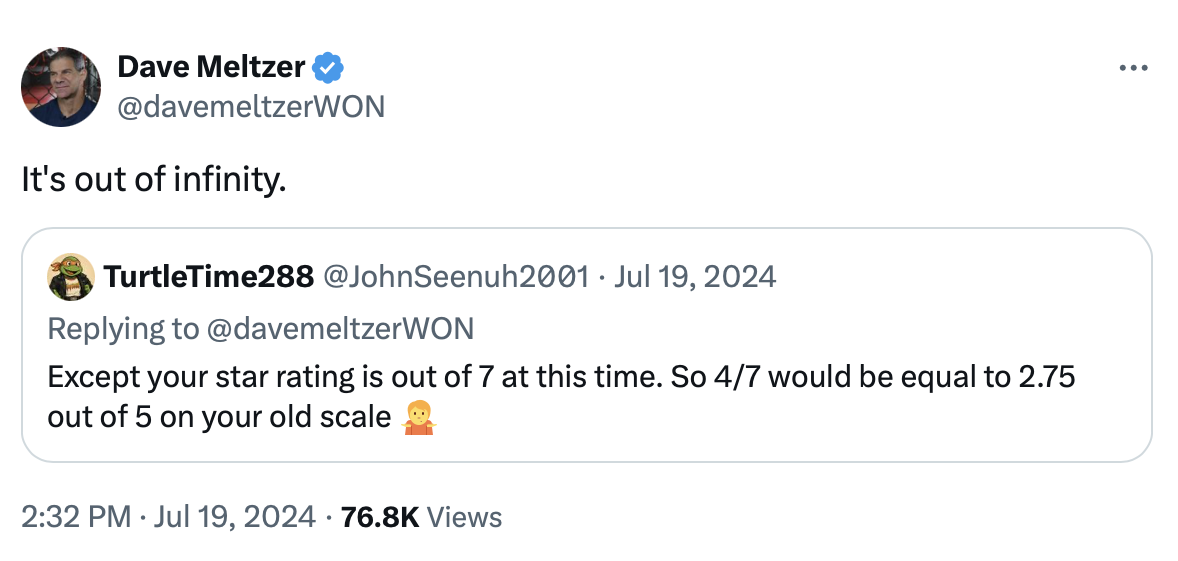1178x561 pixels.
Task: Click the "Except your star rating" quoted text
Action: (x=200, y=379)
